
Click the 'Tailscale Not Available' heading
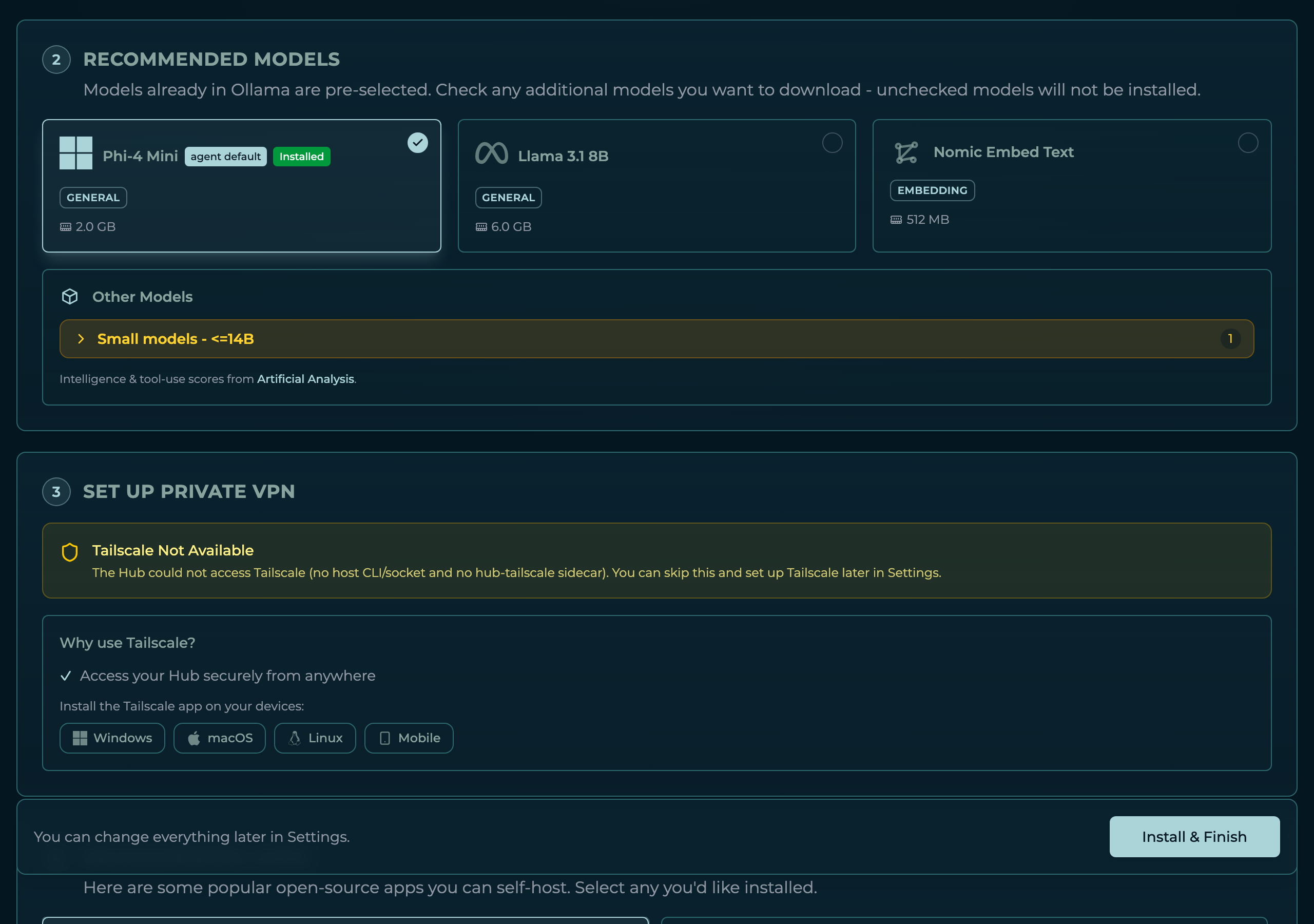tap(173, 550)
